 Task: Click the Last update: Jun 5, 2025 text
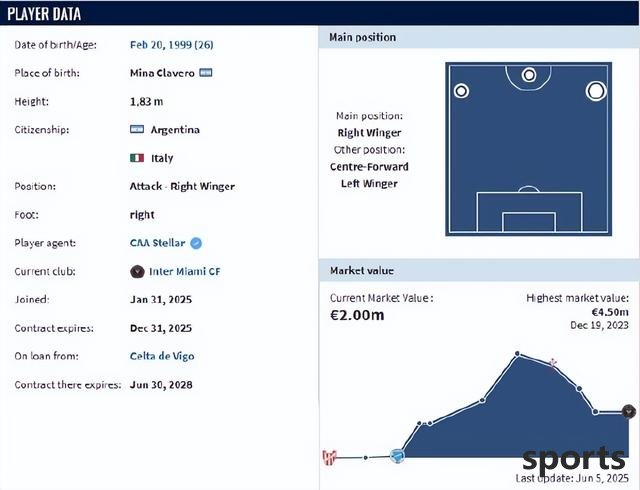pyautogui.click(x=572, y=478)
